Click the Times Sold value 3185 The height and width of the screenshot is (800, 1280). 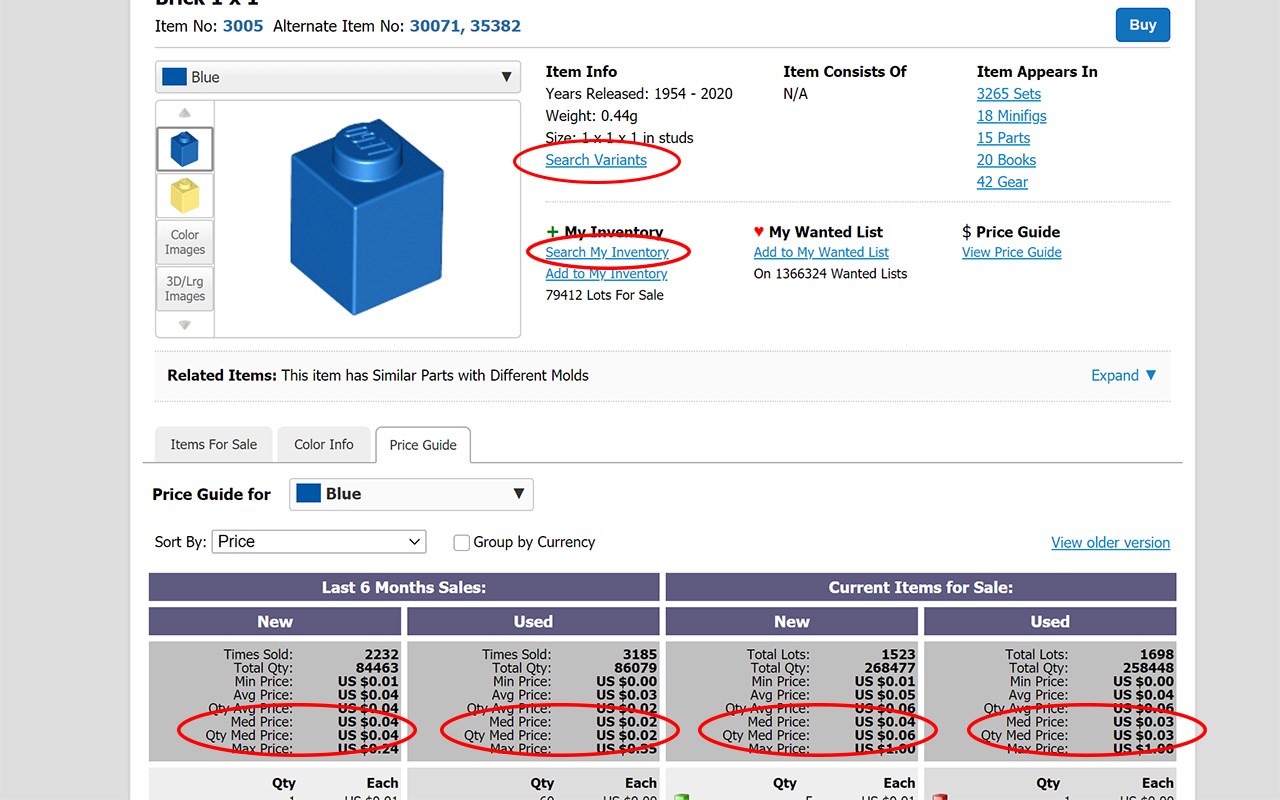click(640, 655)
